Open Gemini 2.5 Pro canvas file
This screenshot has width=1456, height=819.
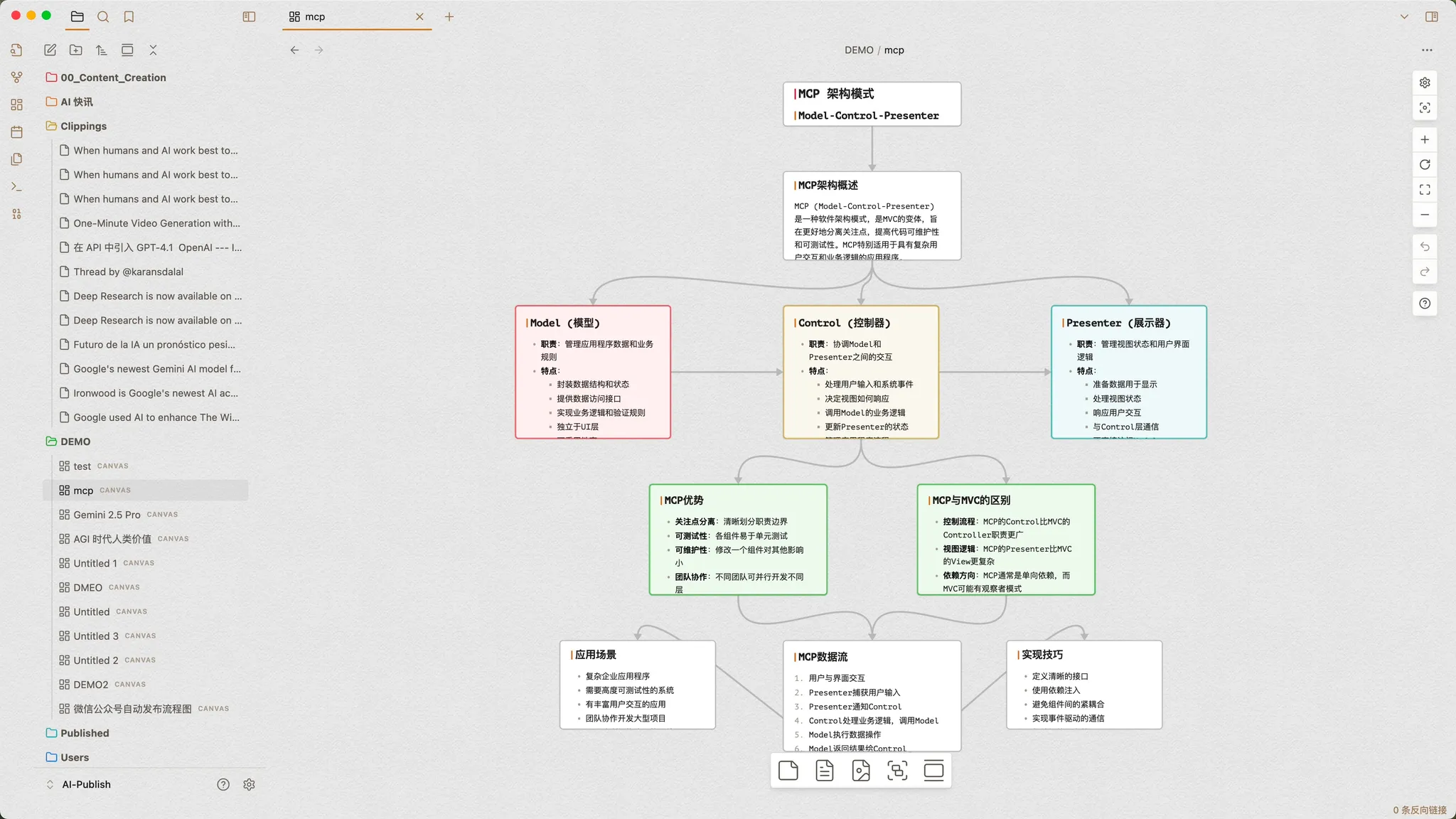coord(107,515)
